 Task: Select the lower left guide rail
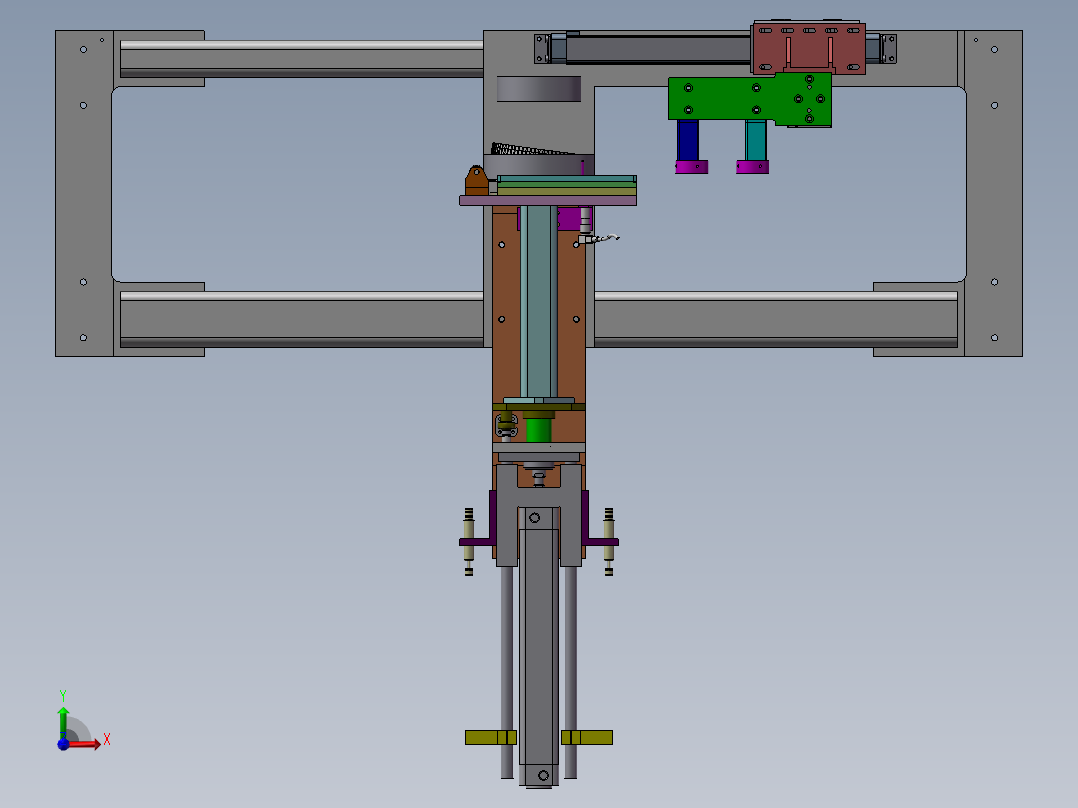[x=302, y=319]
